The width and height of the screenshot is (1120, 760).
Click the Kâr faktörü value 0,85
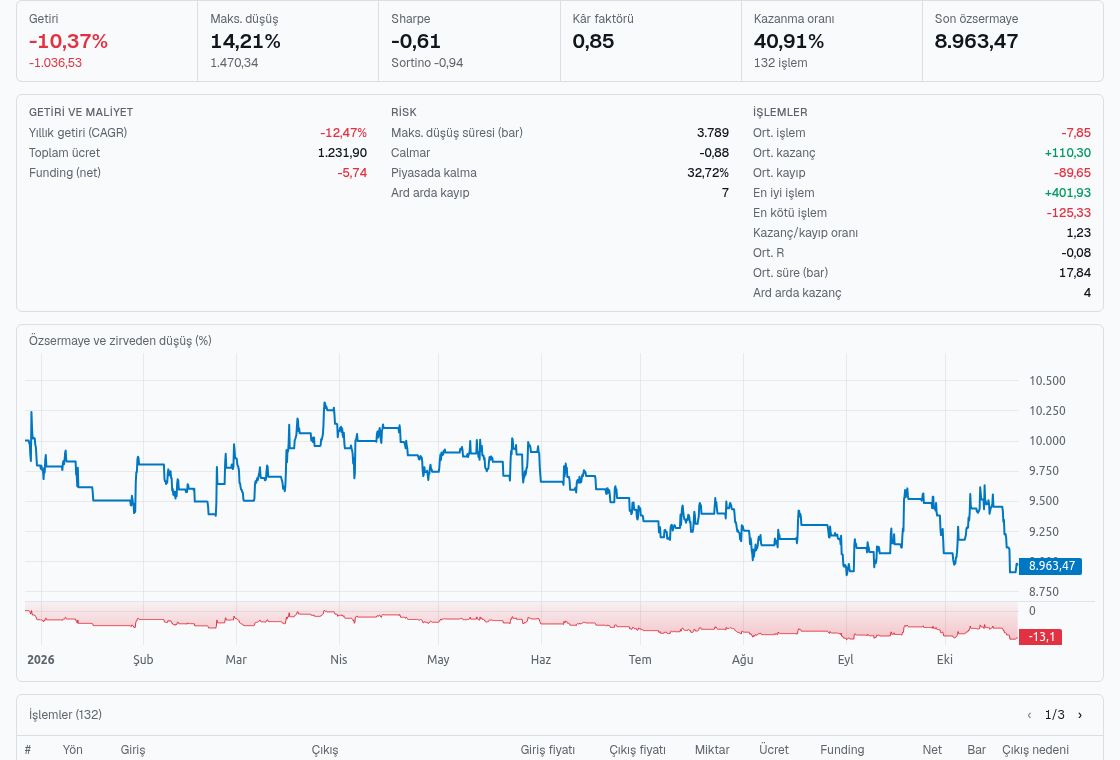593,41
